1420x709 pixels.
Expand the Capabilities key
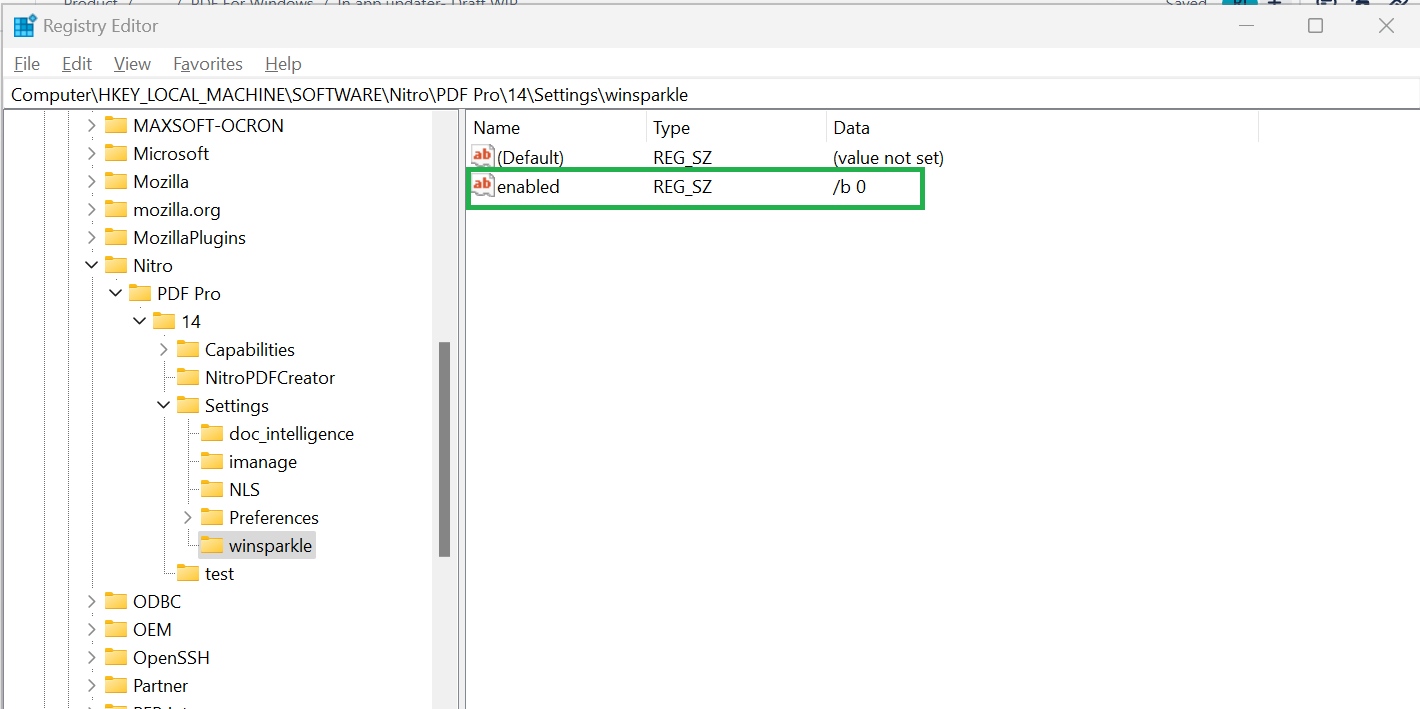(164, 350)
